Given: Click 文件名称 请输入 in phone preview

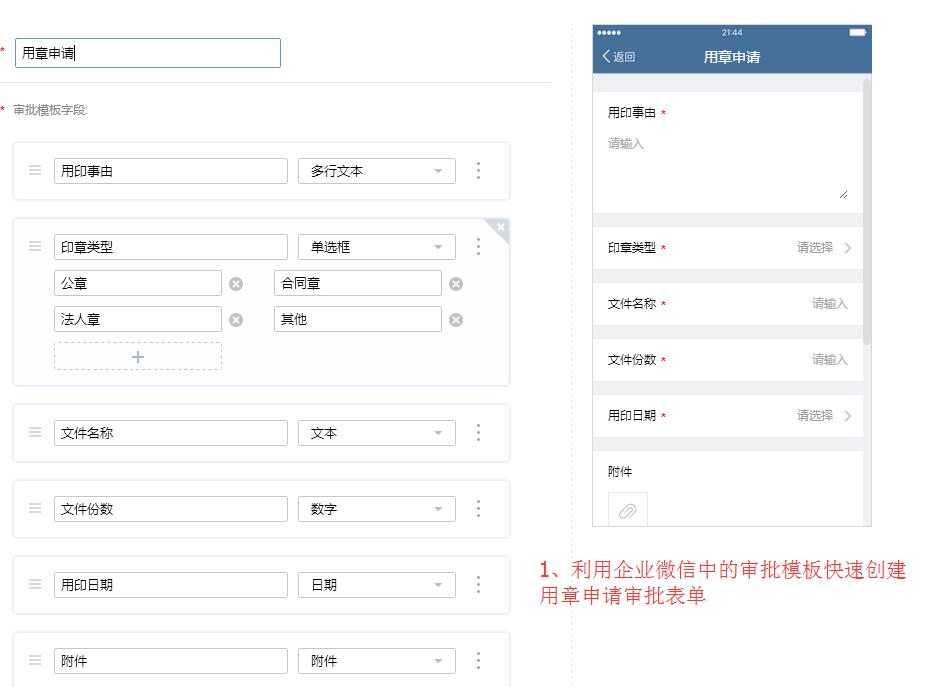Looking at the screenshot, I should (829, 304).
